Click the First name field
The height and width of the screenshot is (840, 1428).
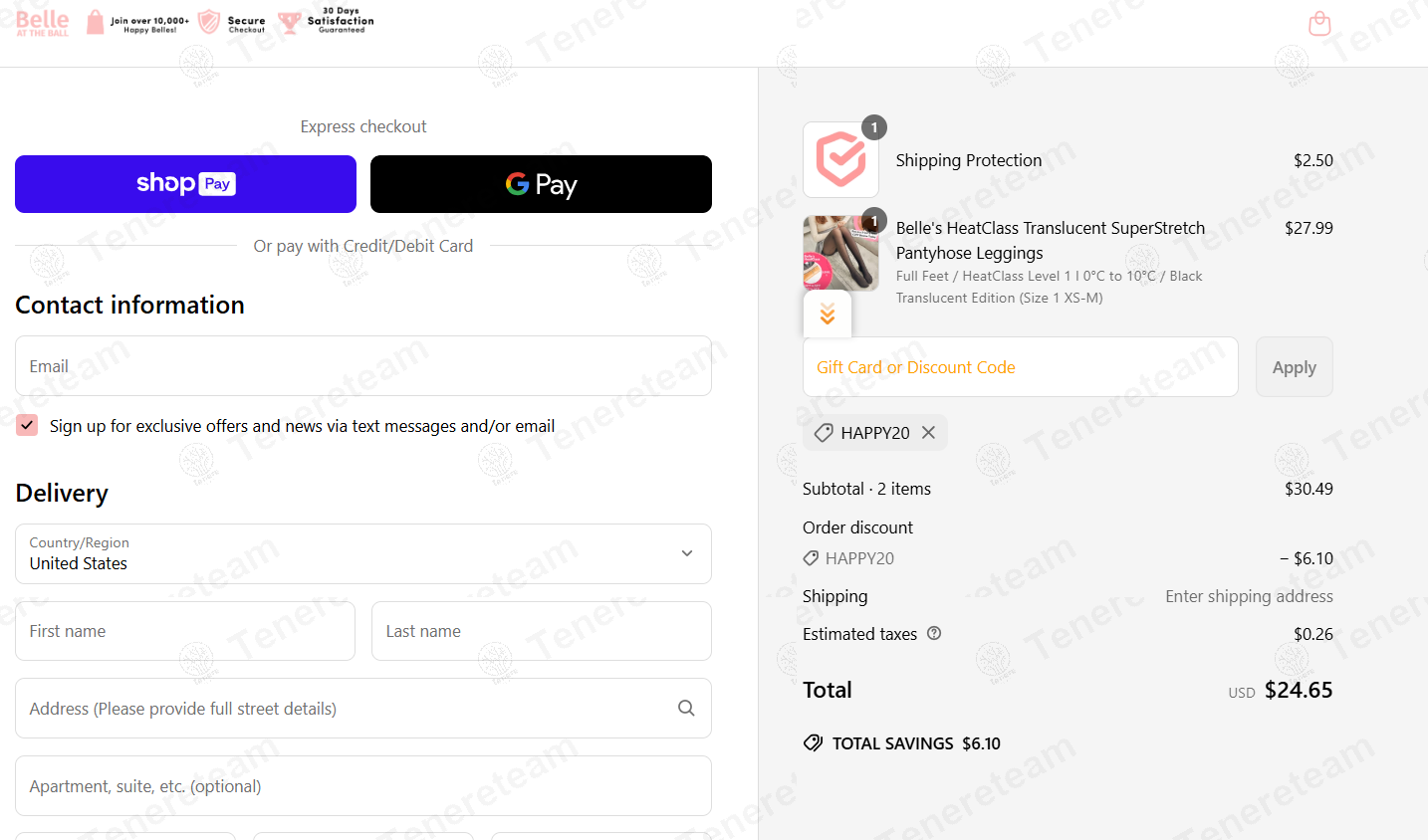[x=185, y=631]
